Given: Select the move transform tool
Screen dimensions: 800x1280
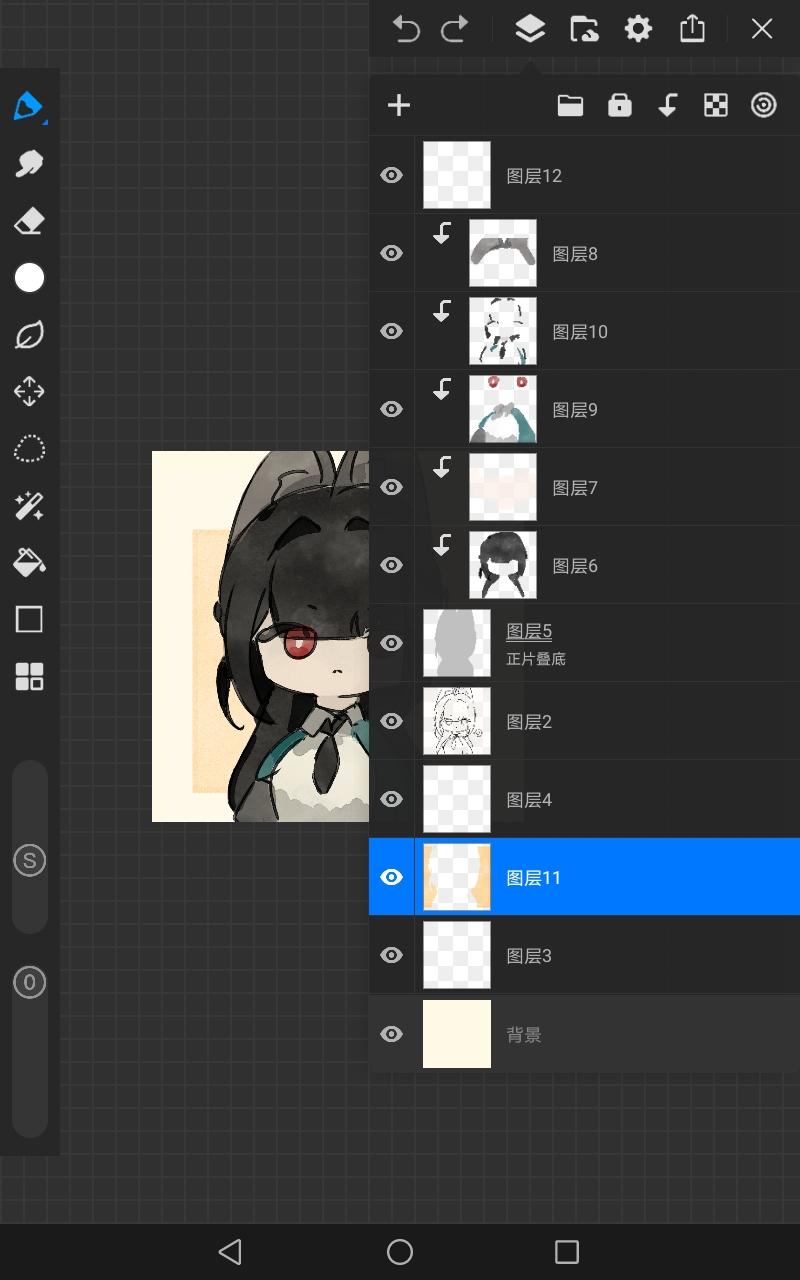Looking at the screenshot, I should coord(29,391).
